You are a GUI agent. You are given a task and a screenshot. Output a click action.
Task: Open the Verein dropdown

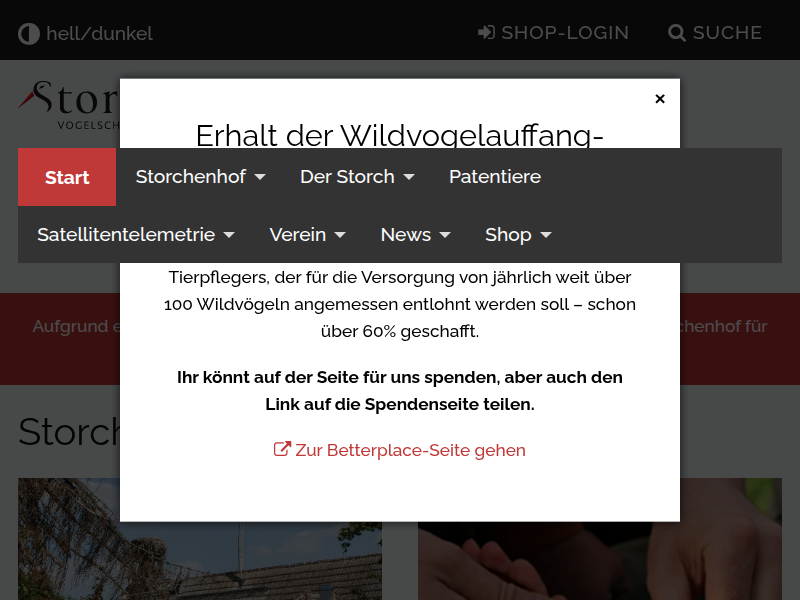click(x=308, y=234)
